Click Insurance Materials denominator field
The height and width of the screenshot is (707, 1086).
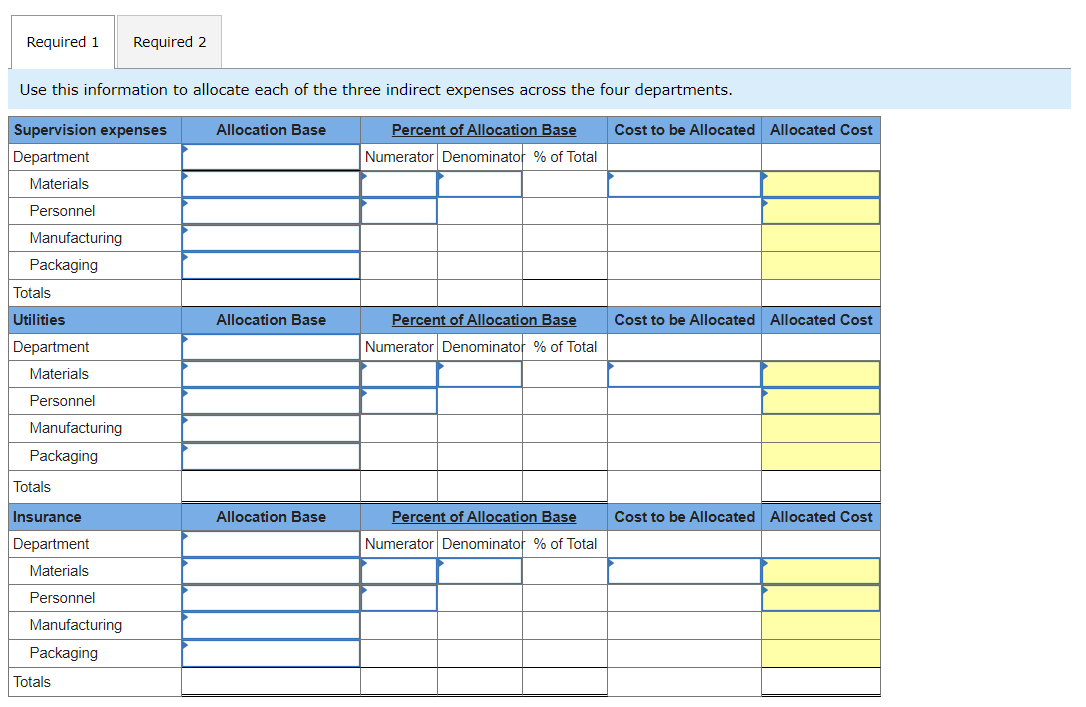(x=480, y=571)
